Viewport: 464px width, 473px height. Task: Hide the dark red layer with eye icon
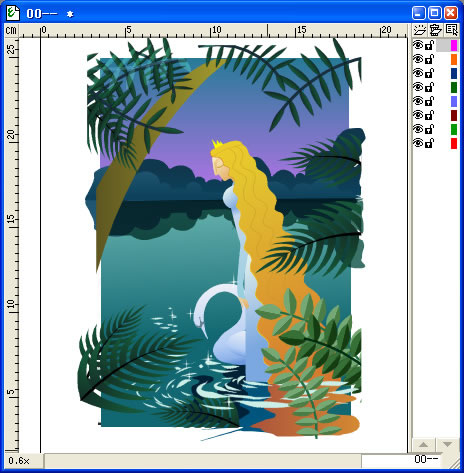418,115
